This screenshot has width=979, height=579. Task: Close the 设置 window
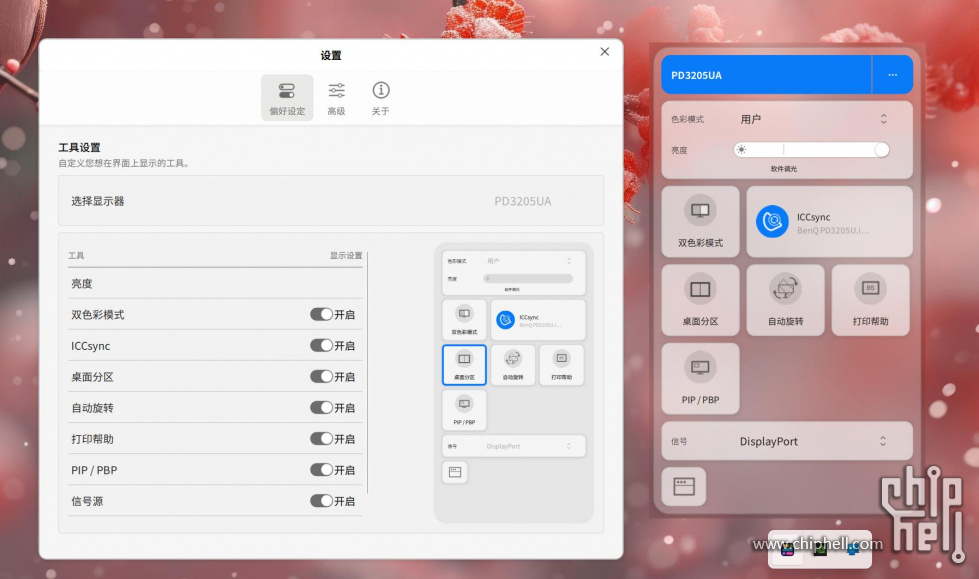604,52
